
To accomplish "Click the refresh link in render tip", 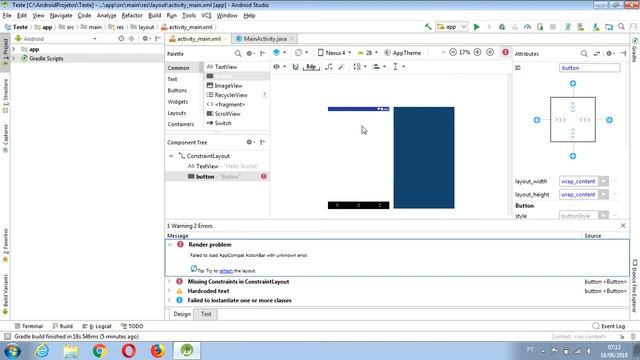I will pyautogui.click(x=226, y=271).
